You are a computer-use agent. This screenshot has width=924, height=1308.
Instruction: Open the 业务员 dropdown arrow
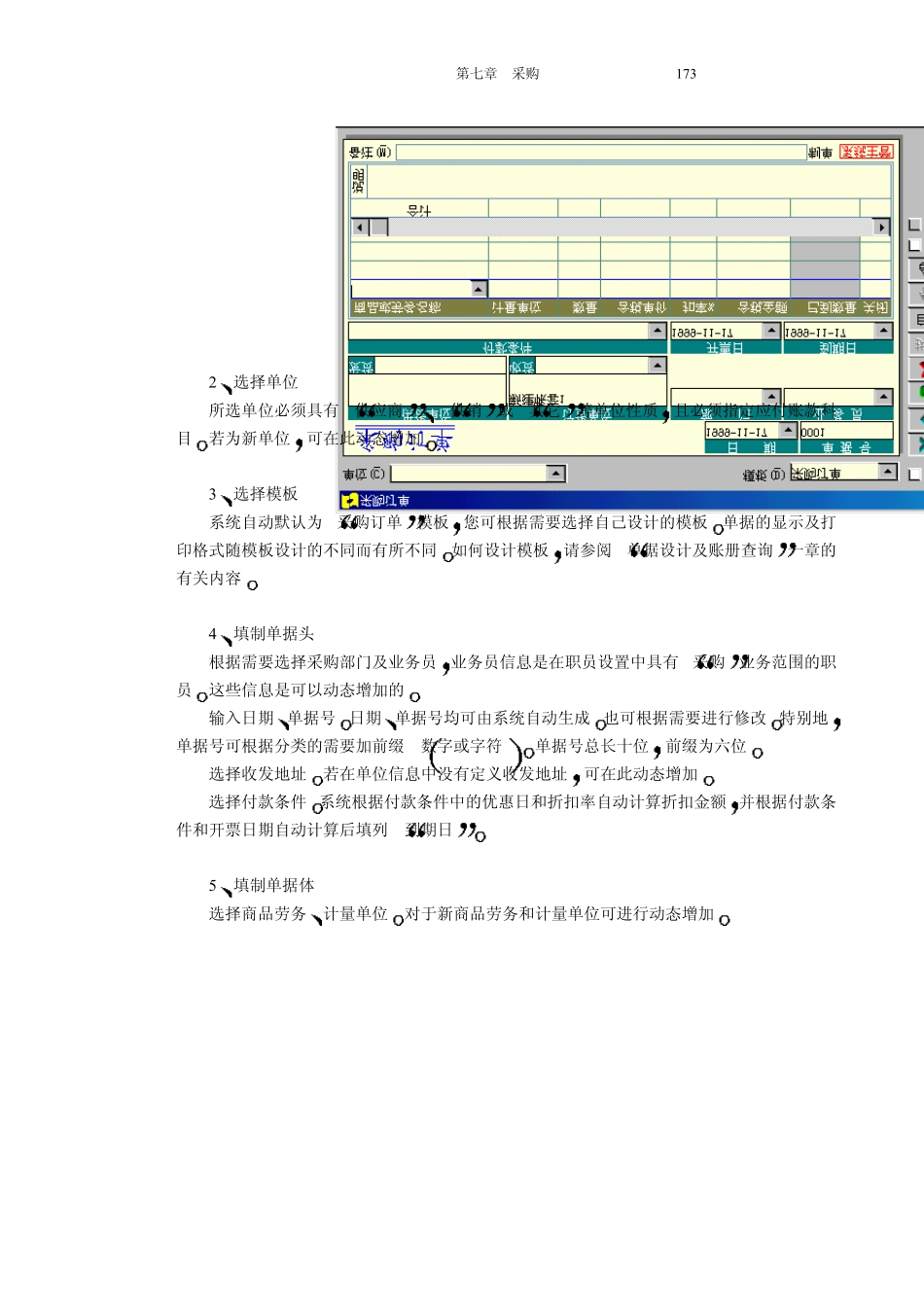coord(883,397)
